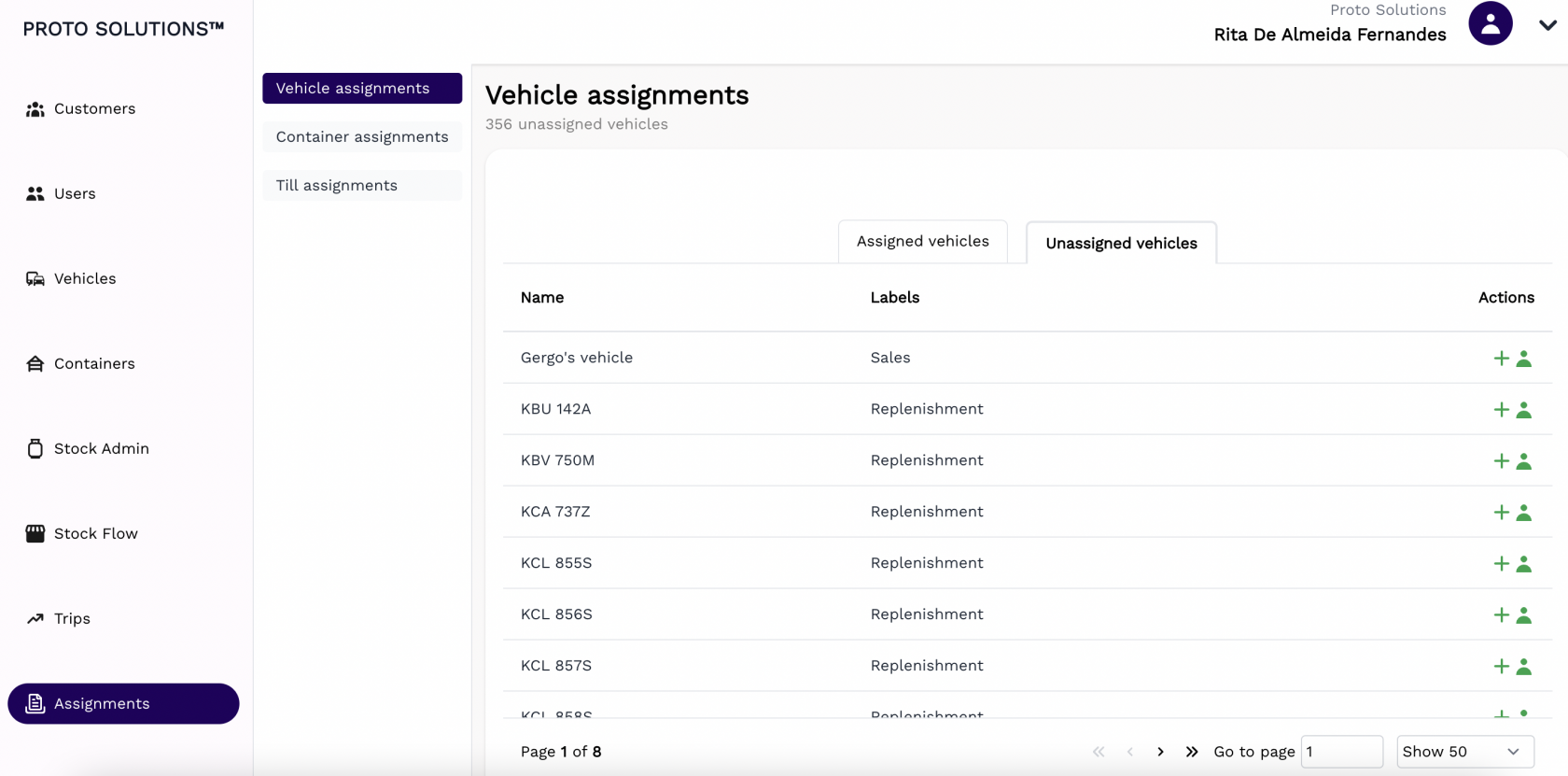Click Replenishment label of KBU 142A

pyautogui.click(x=927, y=409)
